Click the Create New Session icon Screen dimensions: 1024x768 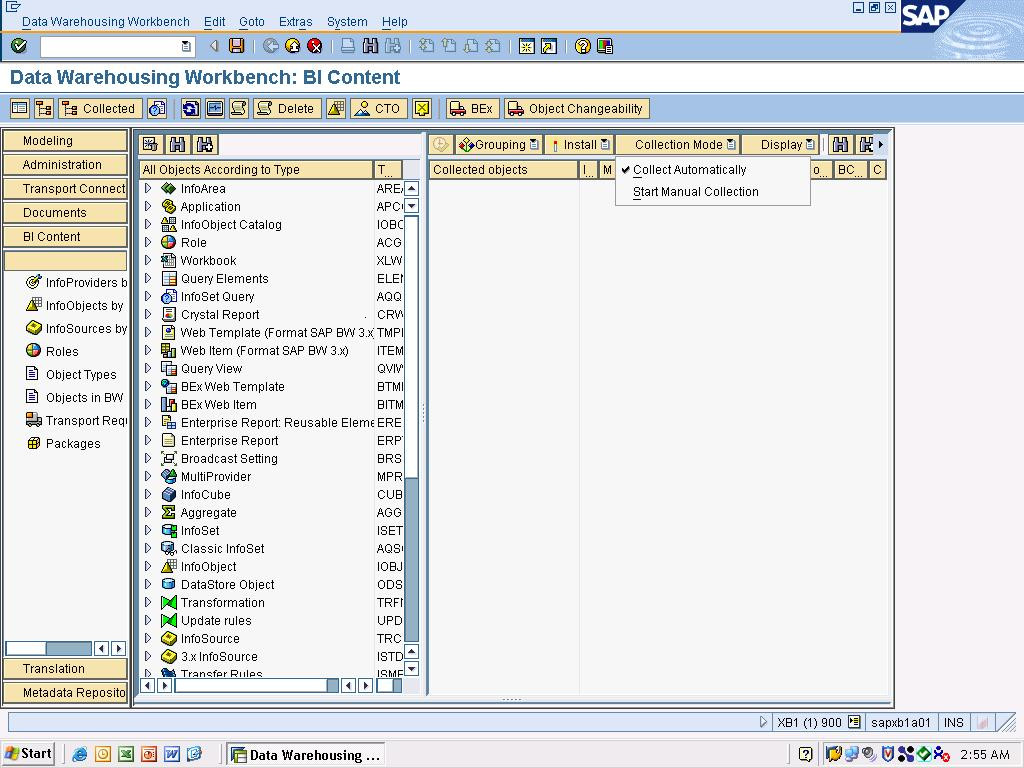(x=526, y=46)
